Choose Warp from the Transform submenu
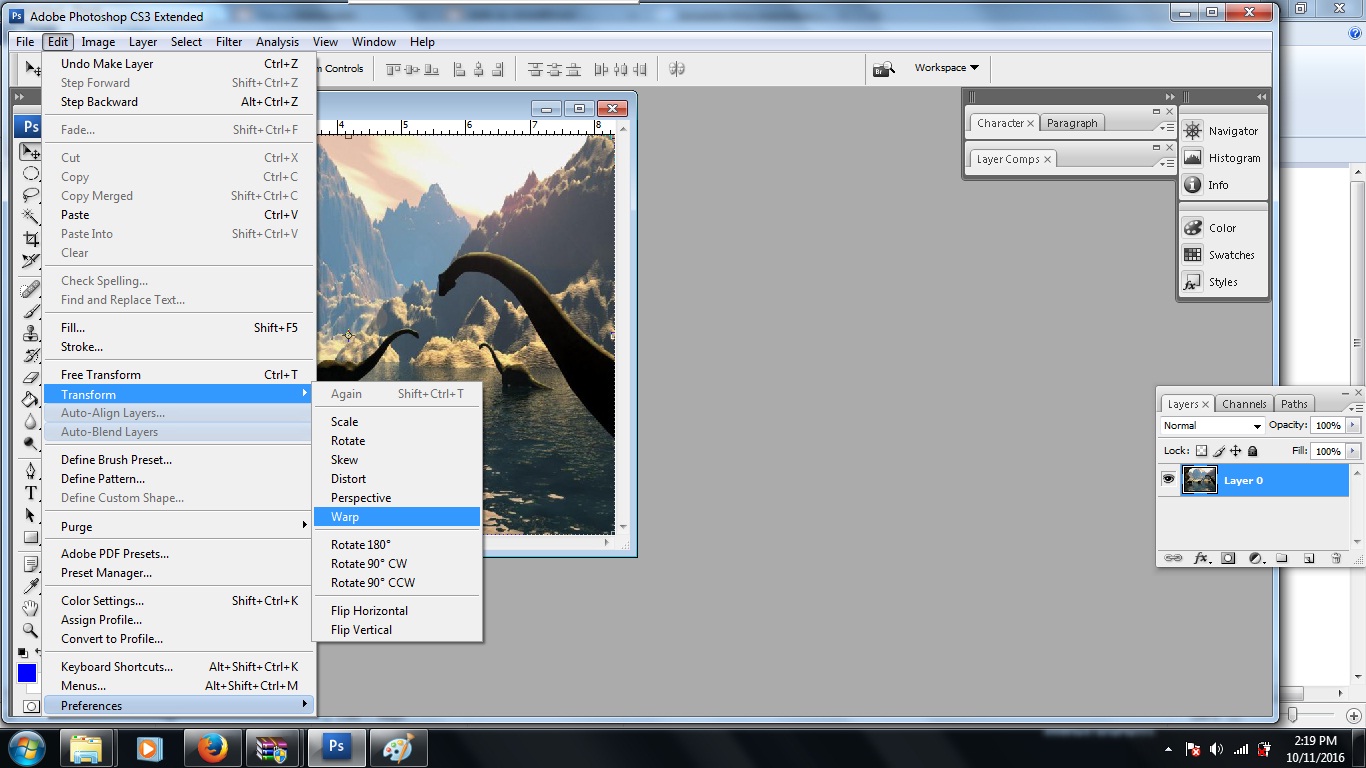 (x=345, y=517)
